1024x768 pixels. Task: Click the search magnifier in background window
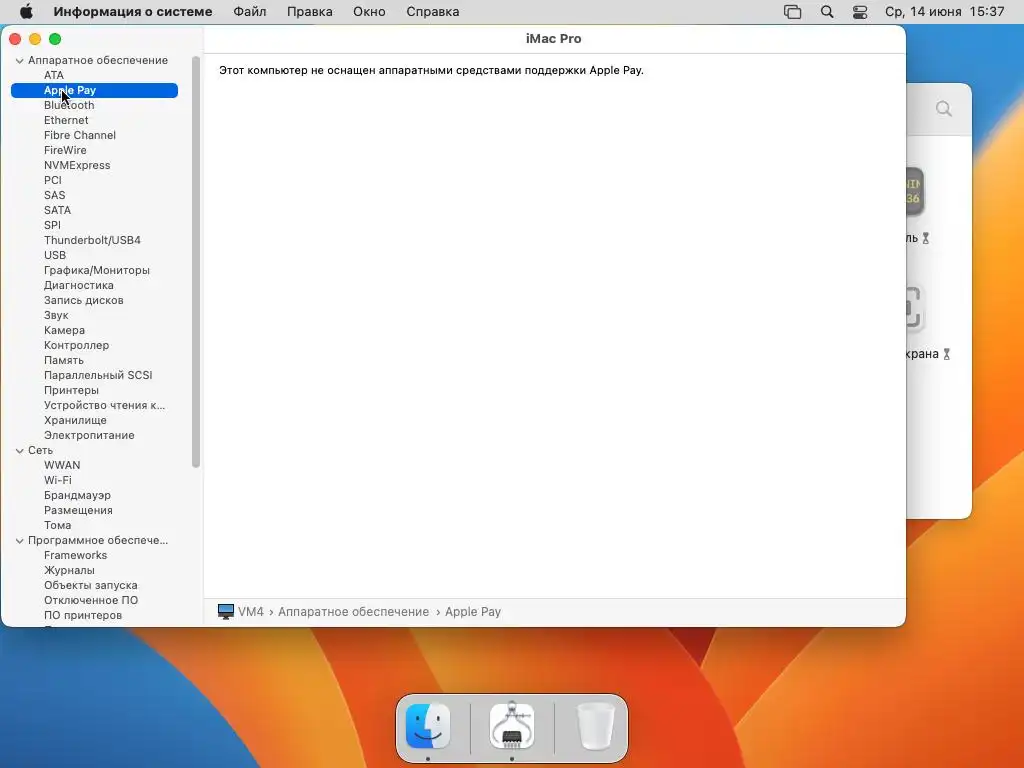(x=944, y=108)
